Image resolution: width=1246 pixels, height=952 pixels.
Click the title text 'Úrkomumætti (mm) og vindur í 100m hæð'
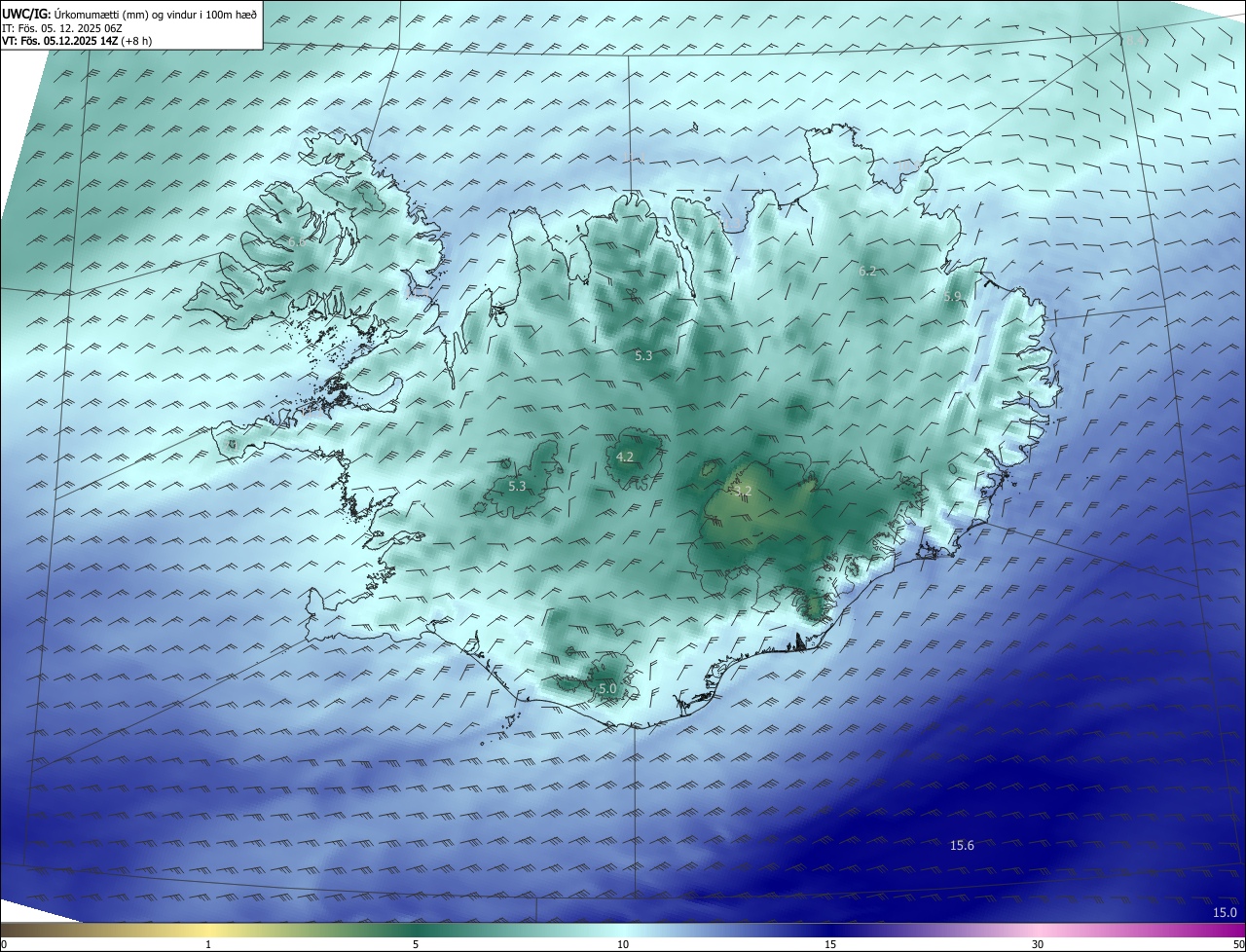(x=156, y=14)
